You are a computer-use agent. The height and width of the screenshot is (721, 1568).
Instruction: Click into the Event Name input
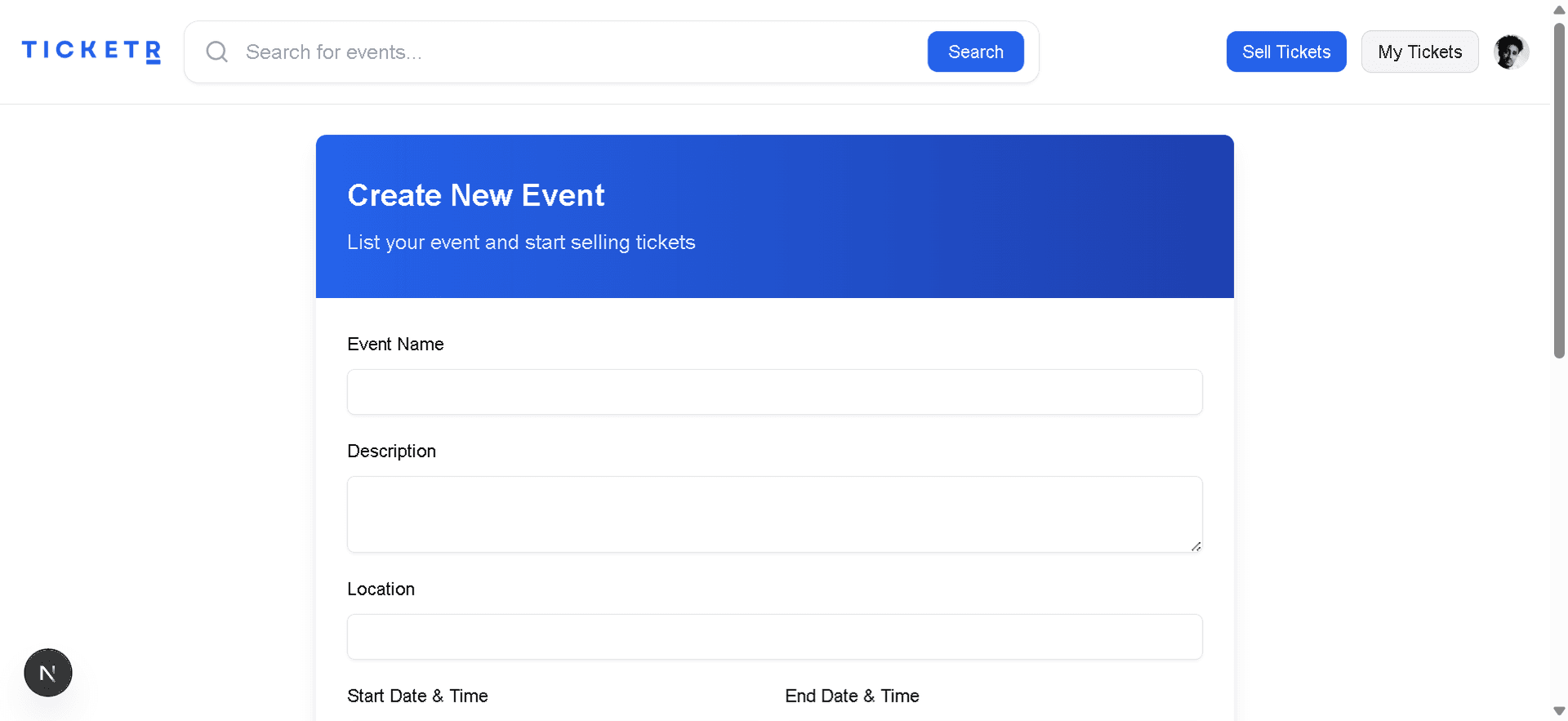tap(774, 392)
